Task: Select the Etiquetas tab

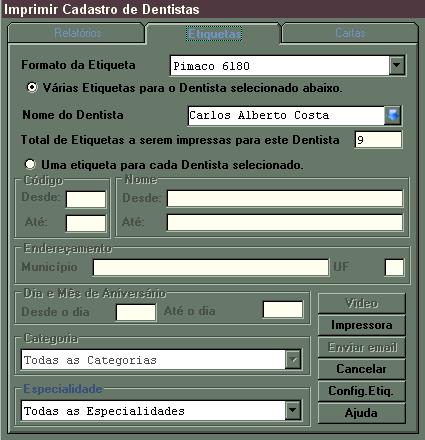Action: [x=214, y=34]
